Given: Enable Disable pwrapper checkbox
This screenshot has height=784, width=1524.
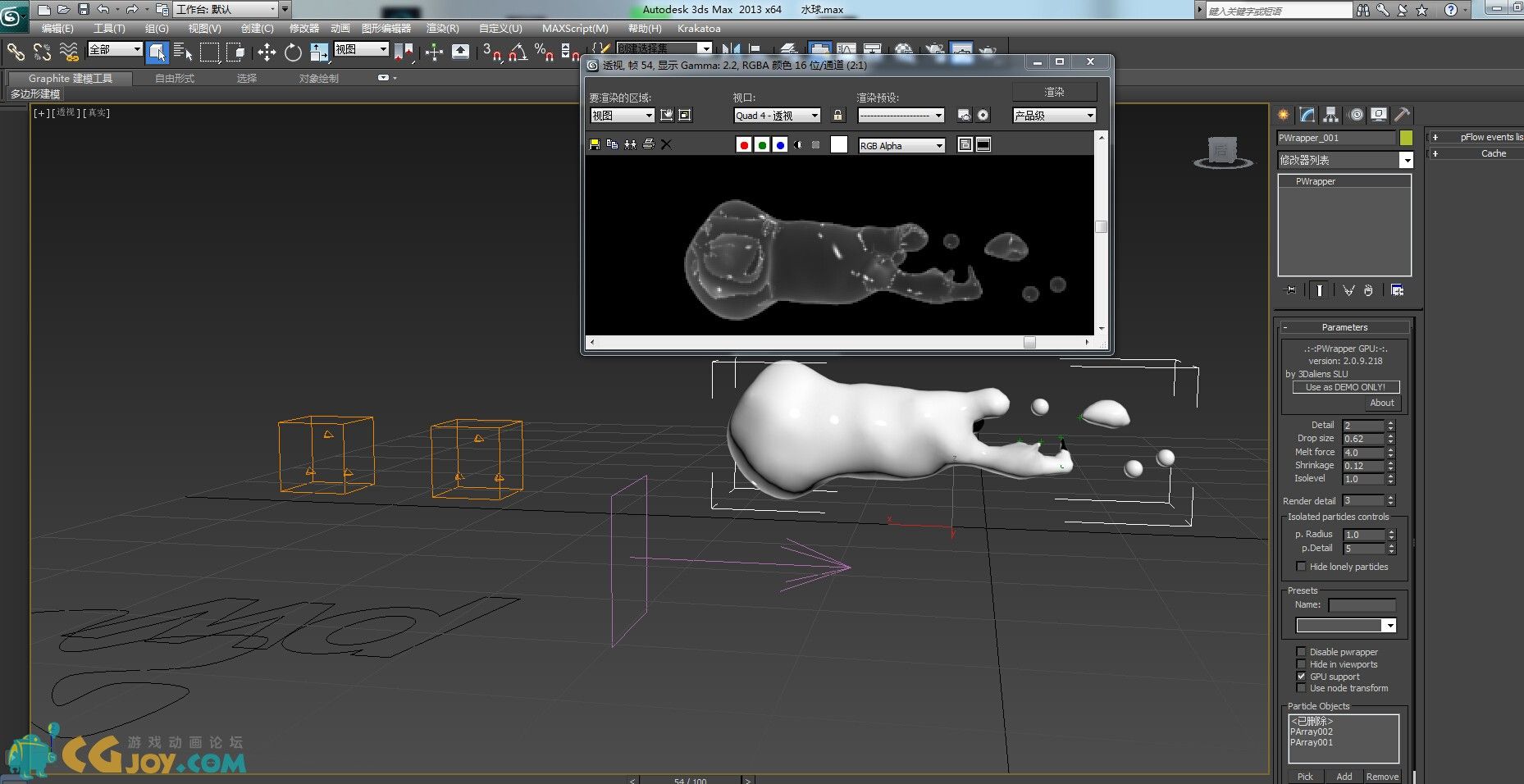Looking at the screenshot, I should [1301, 652].
